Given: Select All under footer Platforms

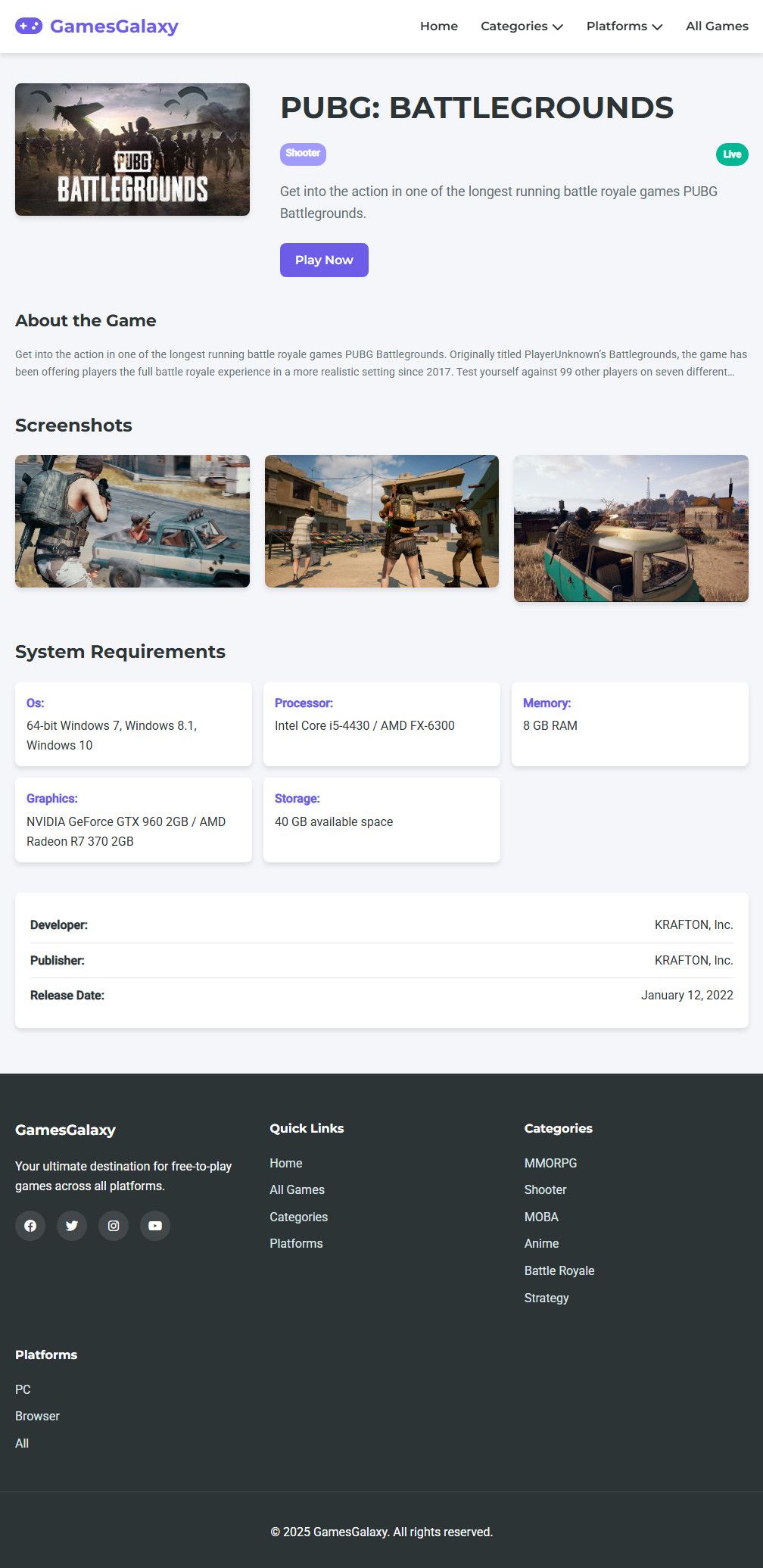Looking at the screenshot, I should [22, 1443].
